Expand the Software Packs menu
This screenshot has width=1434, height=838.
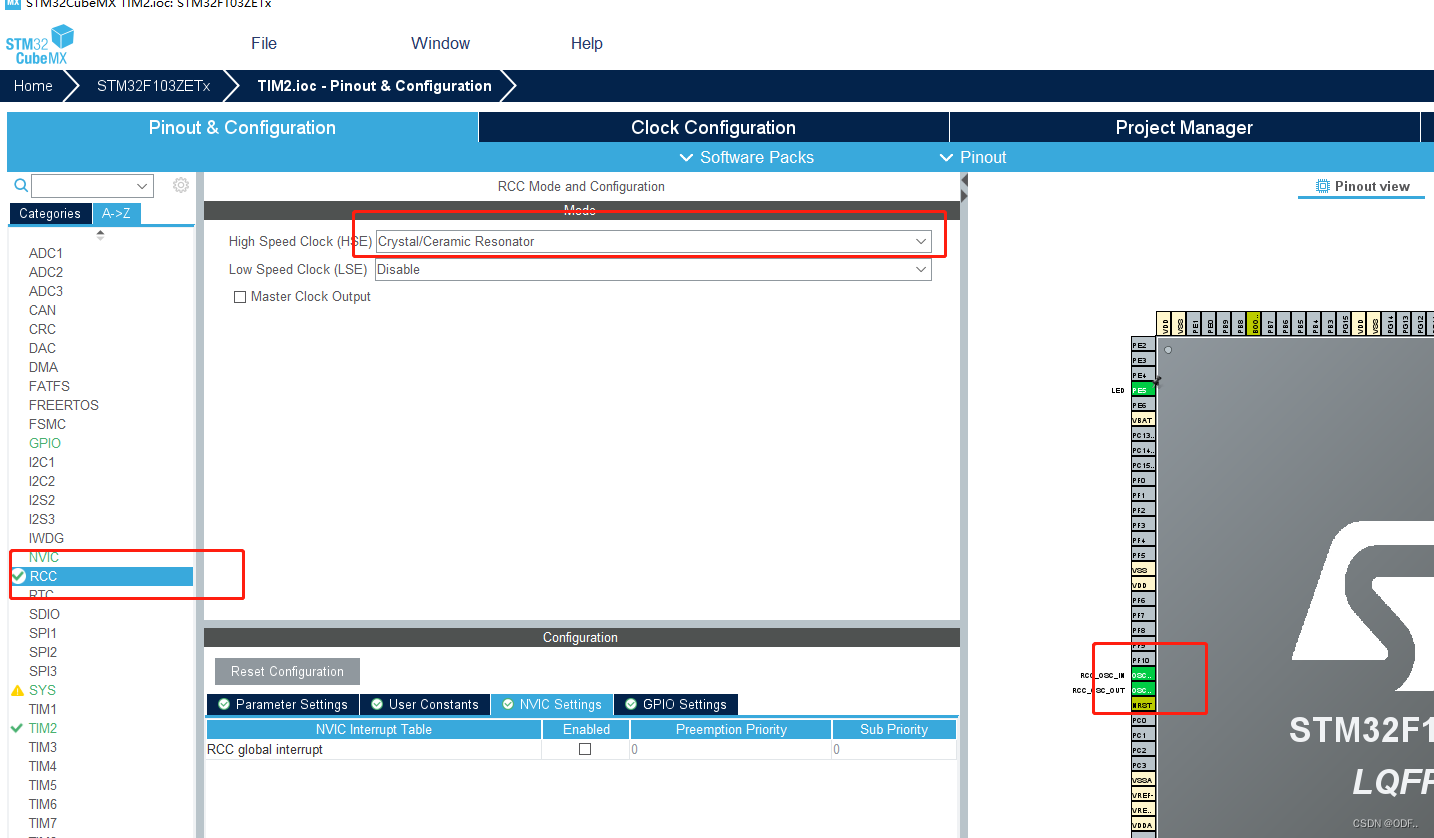pyautogui.click(x=746, y=157)
